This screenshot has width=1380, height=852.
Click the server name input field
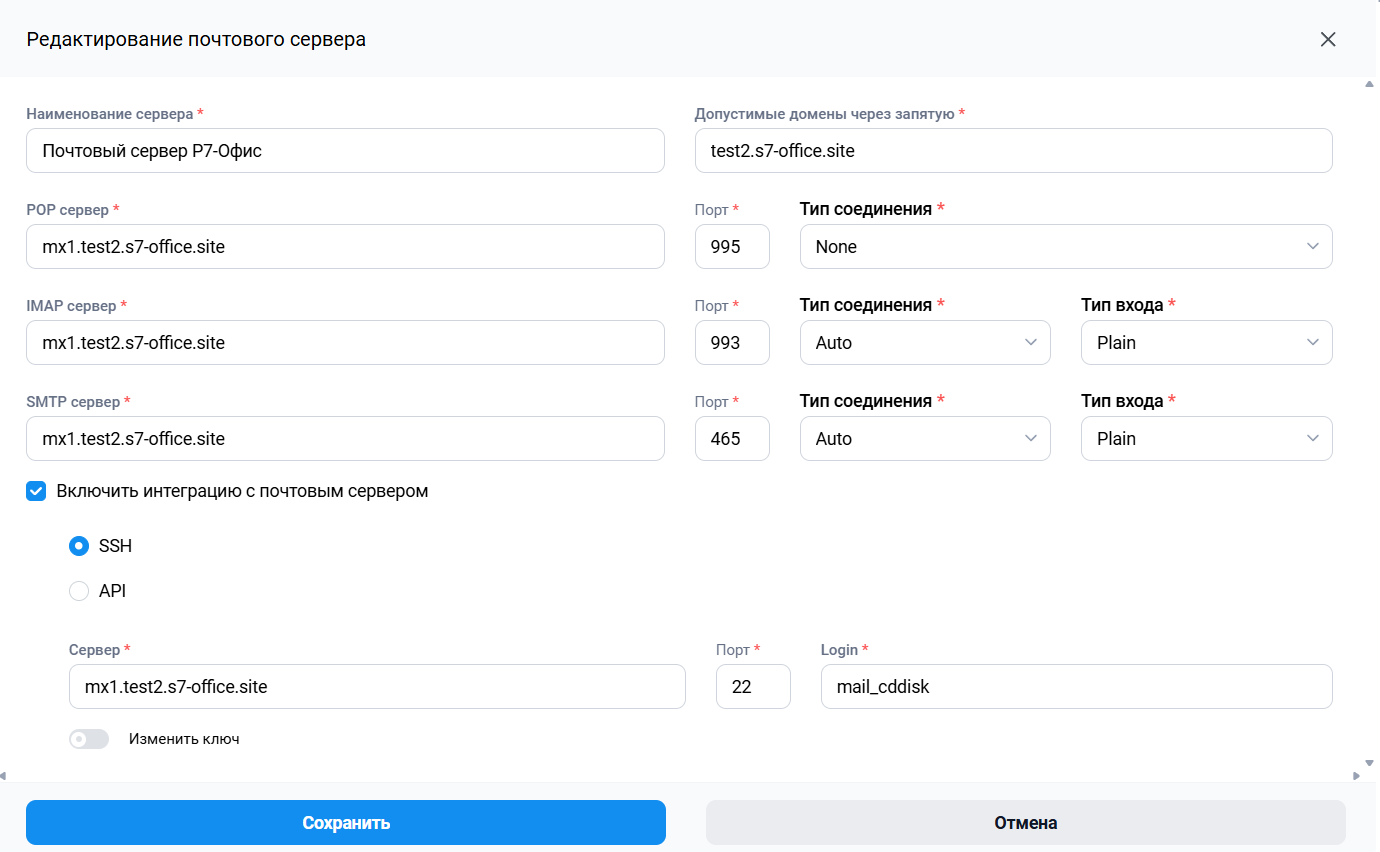[x=345, y=151]
